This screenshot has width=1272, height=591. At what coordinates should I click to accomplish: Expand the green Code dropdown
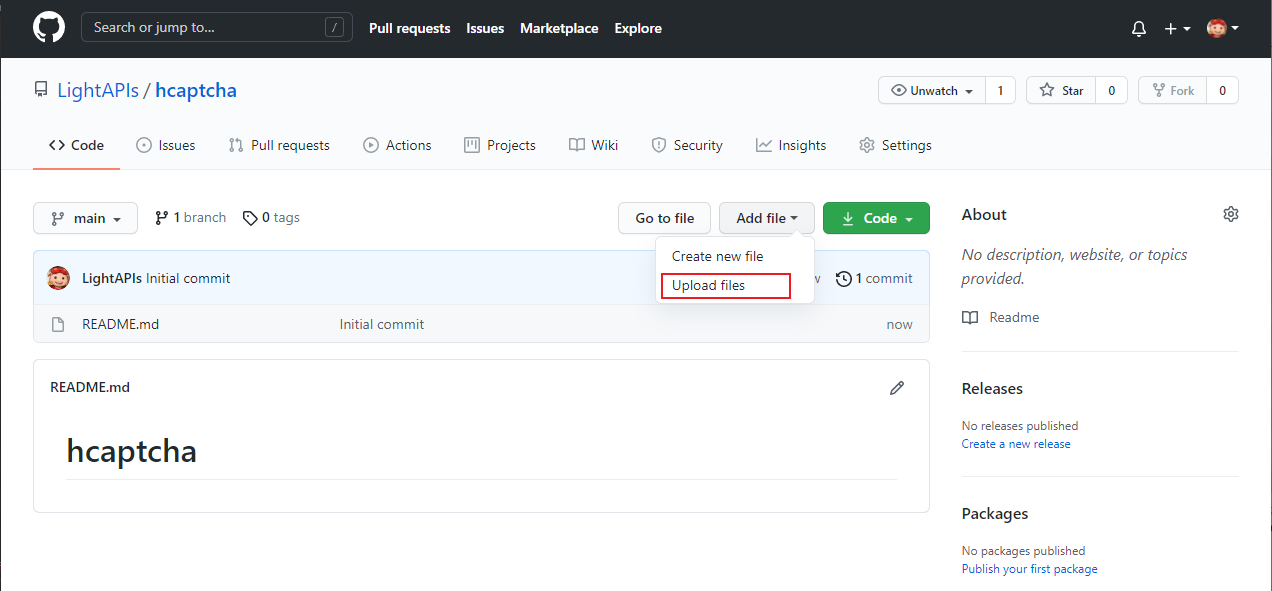click(876, 218)
